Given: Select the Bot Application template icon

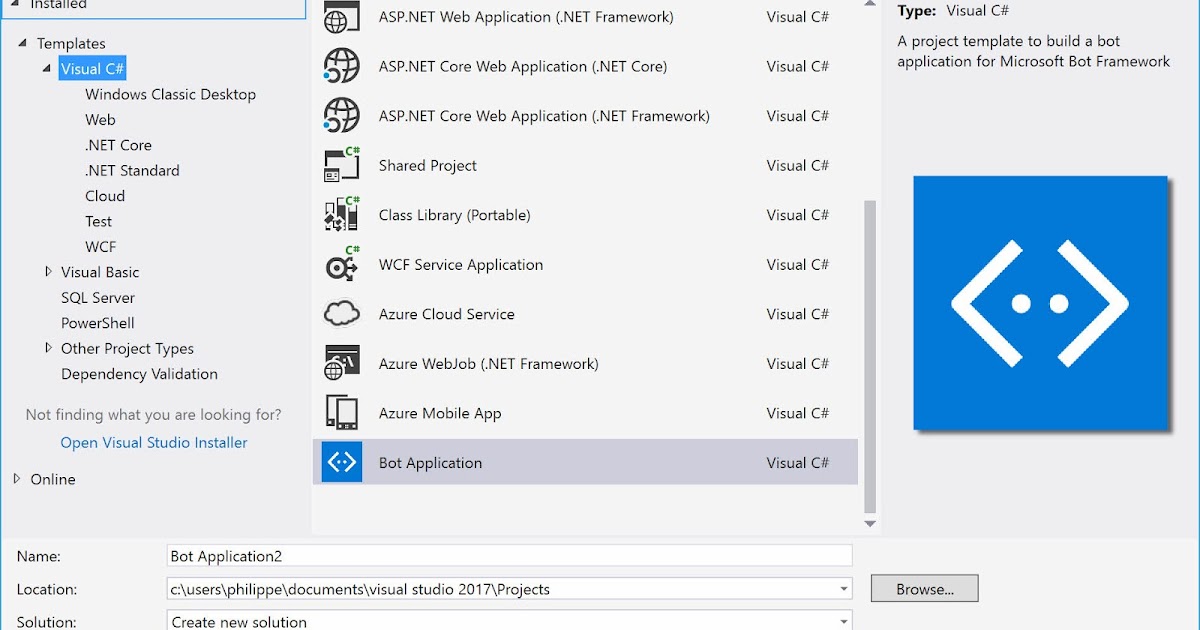Looking at the screenshot, I should tap(341, 462).
